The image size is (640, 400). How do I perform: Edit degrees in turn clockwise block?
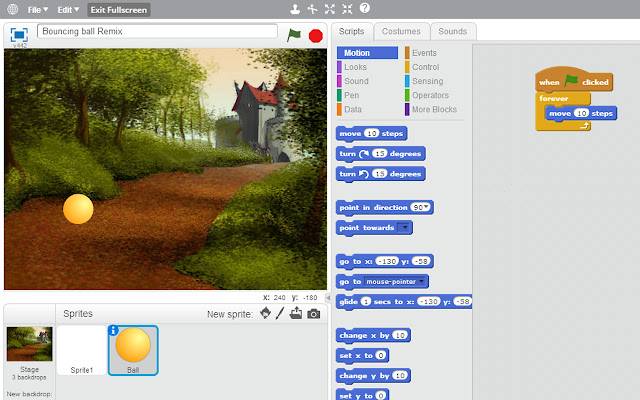pyautogui.click(x=380, y=154)
